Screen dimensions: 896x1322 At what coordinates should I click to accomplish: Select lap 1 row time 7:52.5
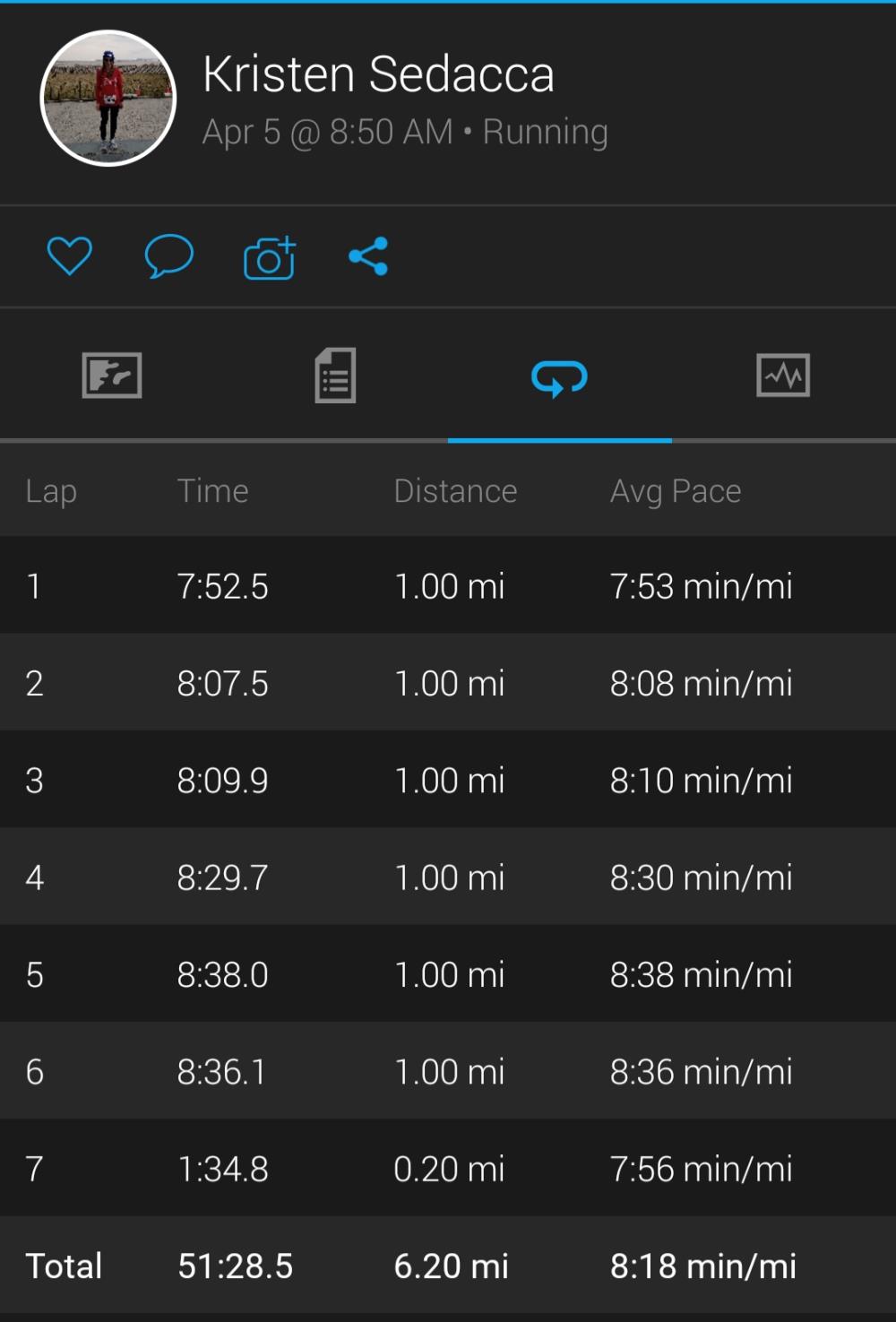point(222,587)
